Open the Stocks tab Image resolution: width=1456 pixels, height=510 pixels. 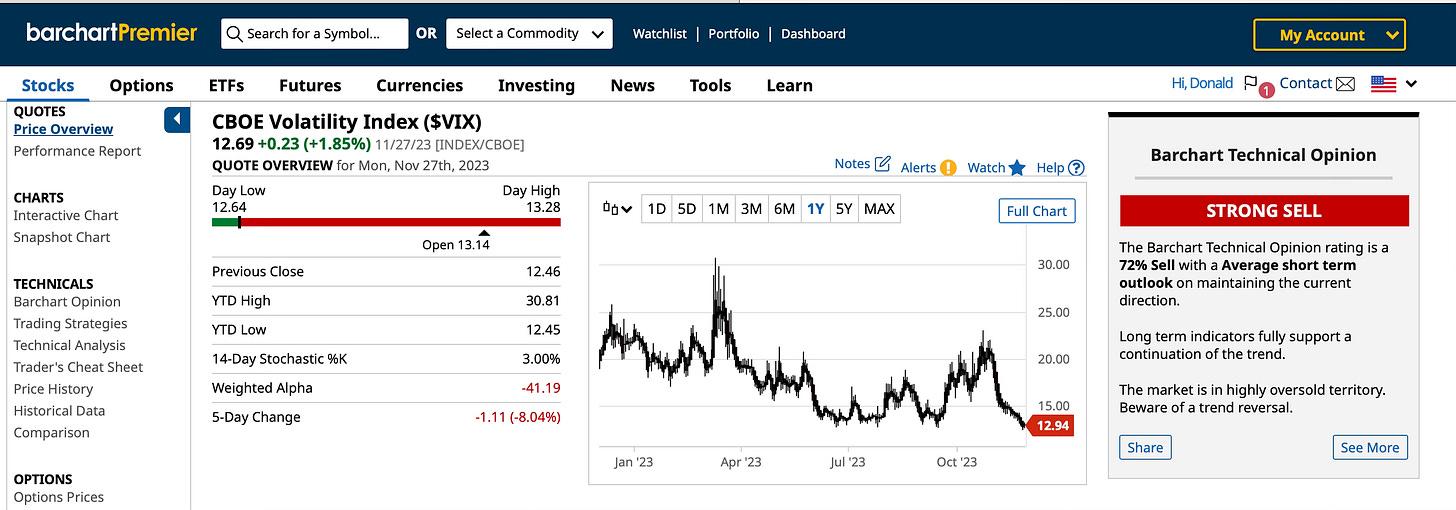pos(48,86)
